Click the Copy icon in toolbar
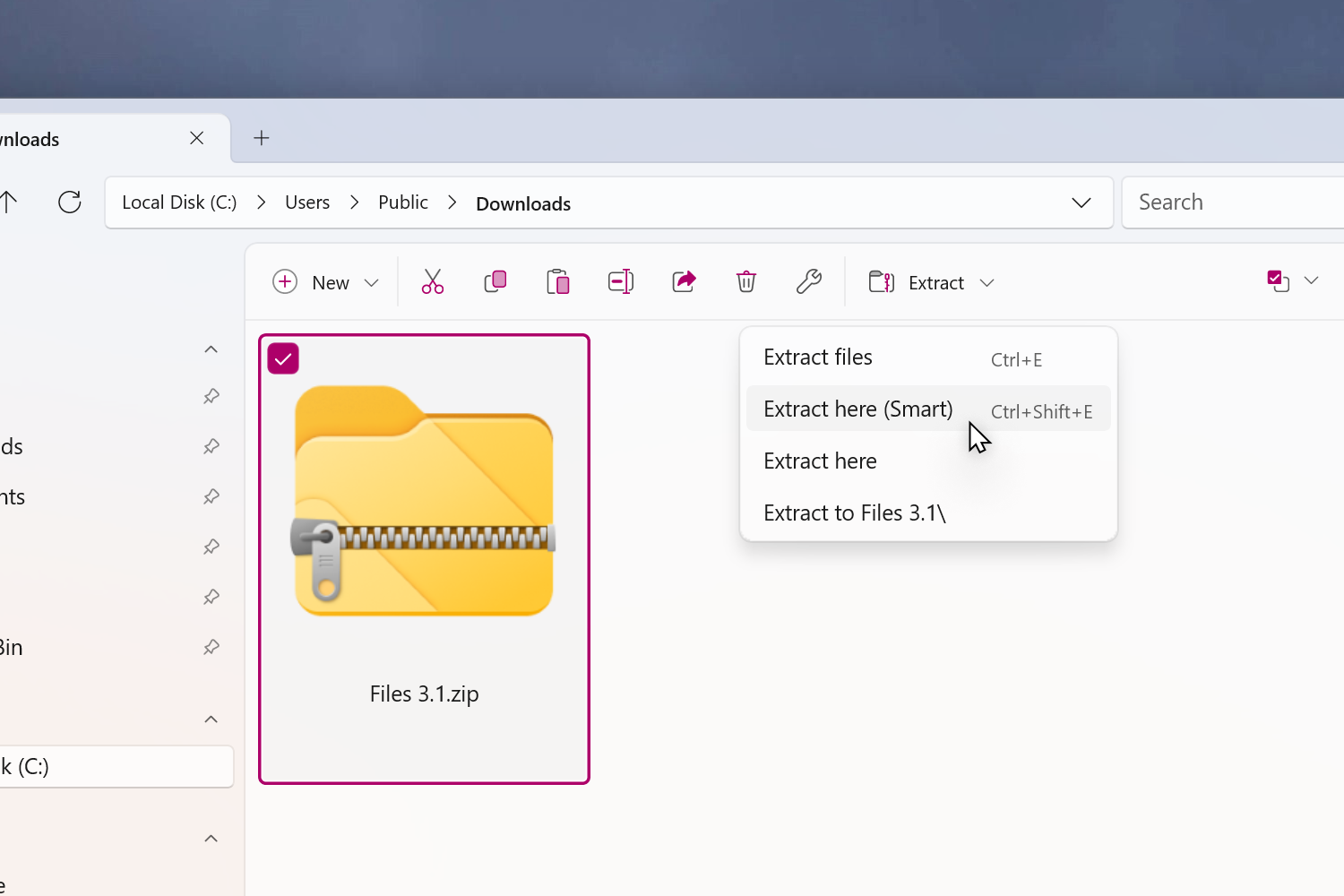Screen dimensions: 1344x896 (x=495, y=282)
